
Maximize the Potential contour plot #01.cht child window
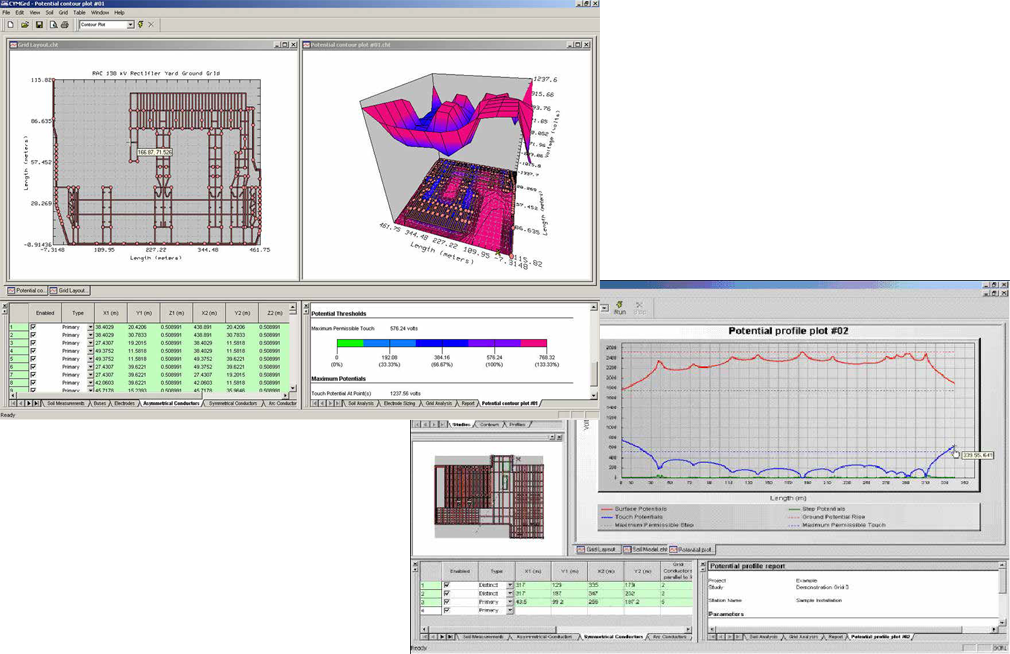pos(577,44)
